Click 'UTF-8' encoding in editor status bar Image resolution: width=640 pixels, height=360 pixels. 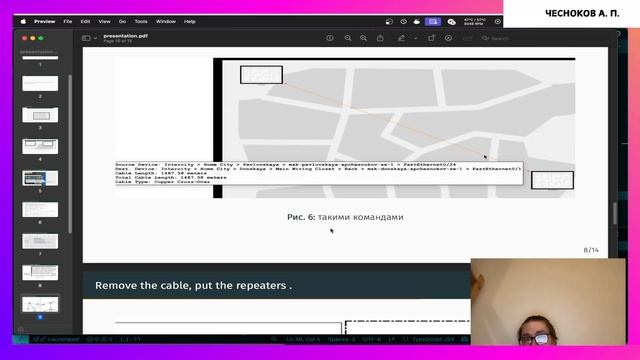[371, 339]
